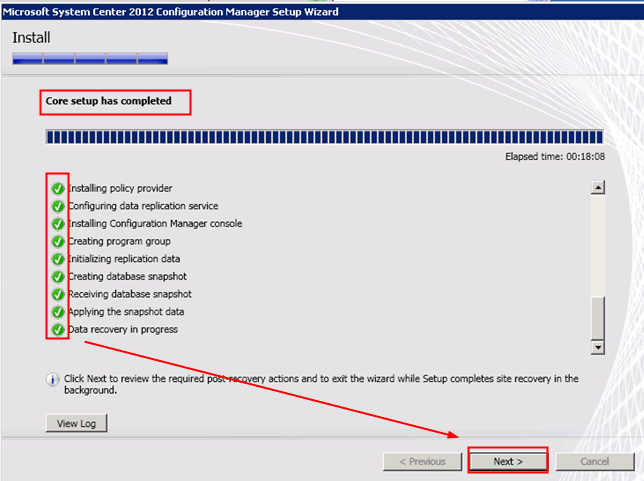Click the disabled Cancel button
Screen dimensions: 644x481
click(x=595, y=462)
